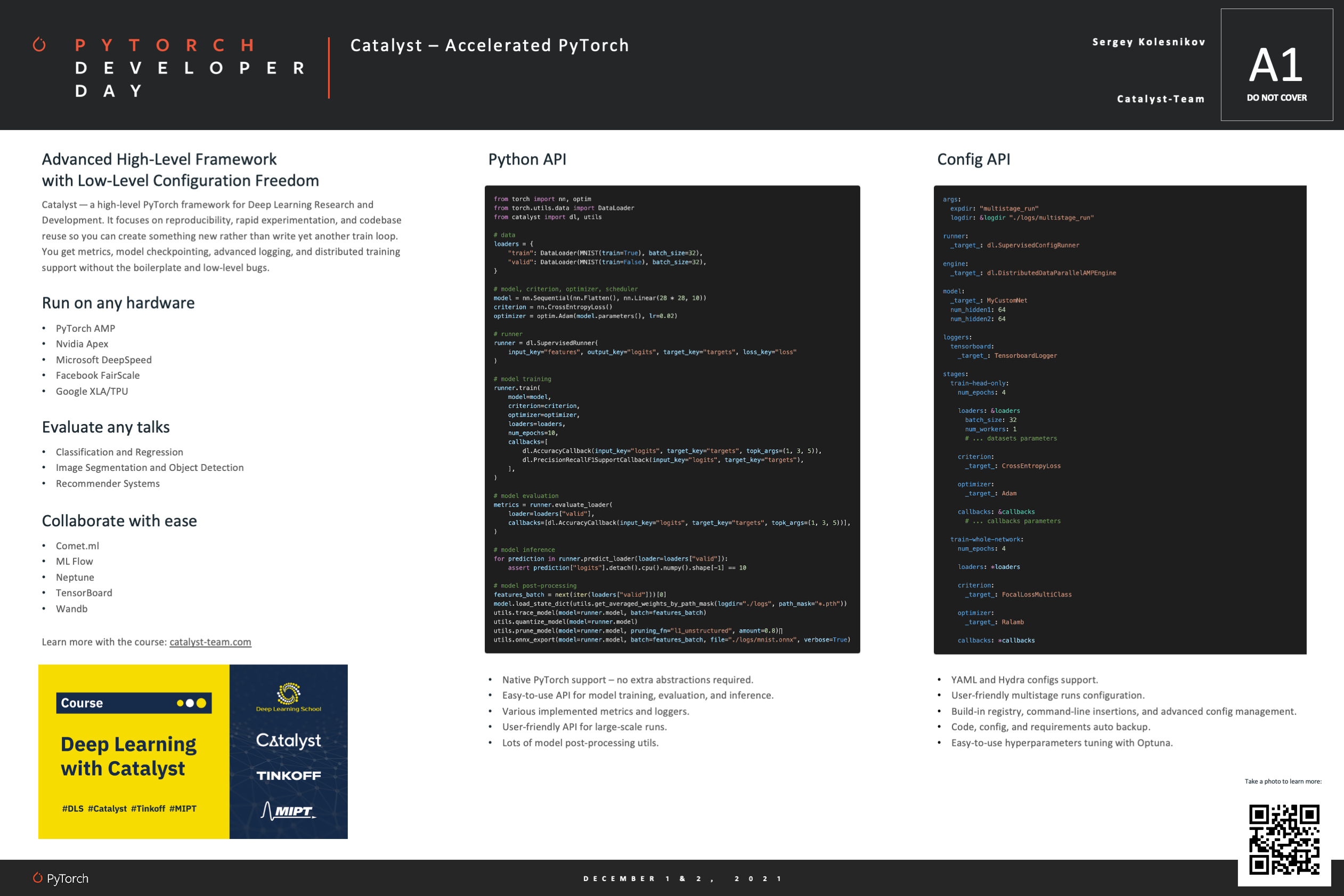Click the Config API code block

point(1120,419)
